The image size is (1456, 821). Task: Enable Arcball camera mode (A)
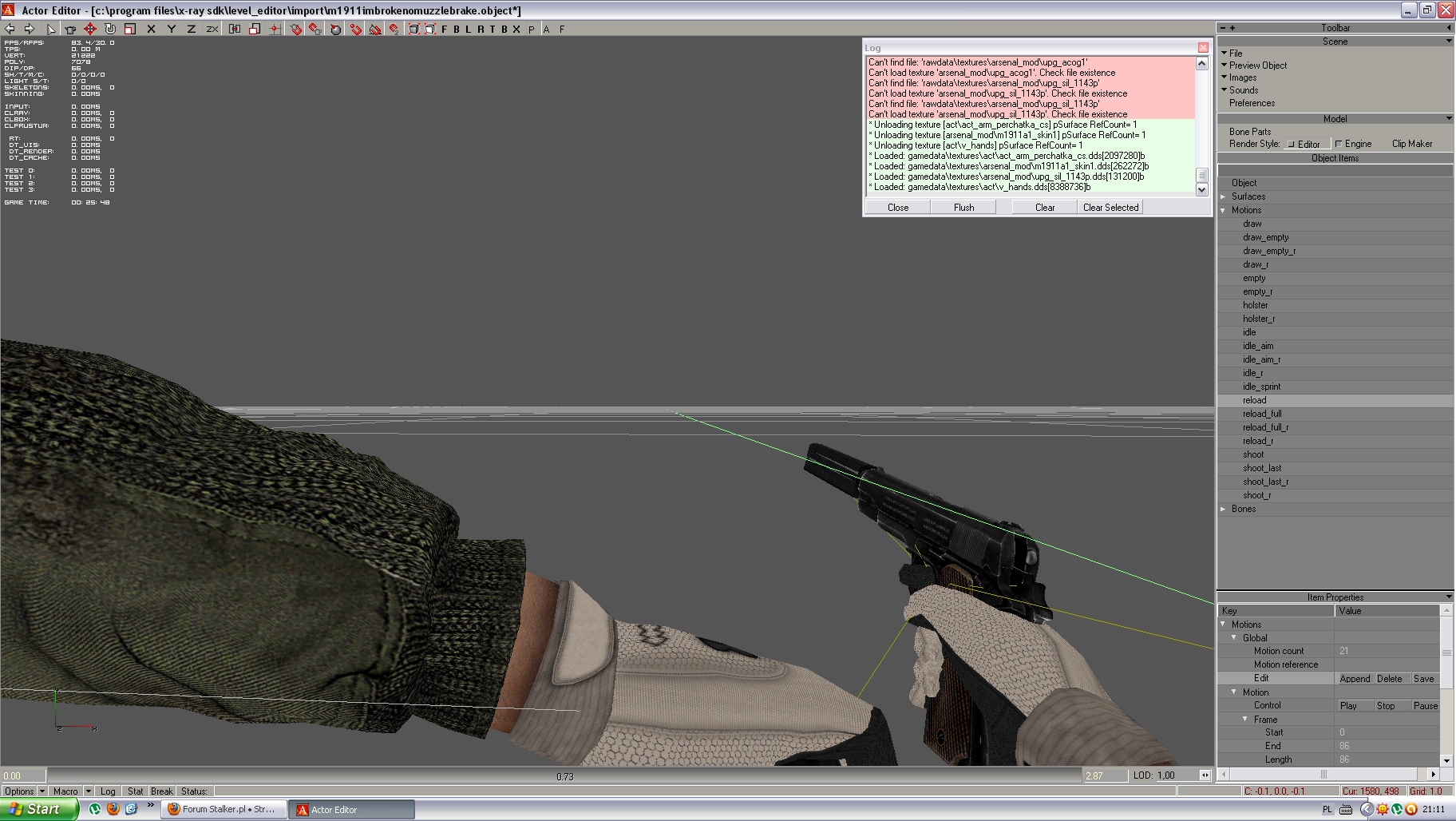547,29
